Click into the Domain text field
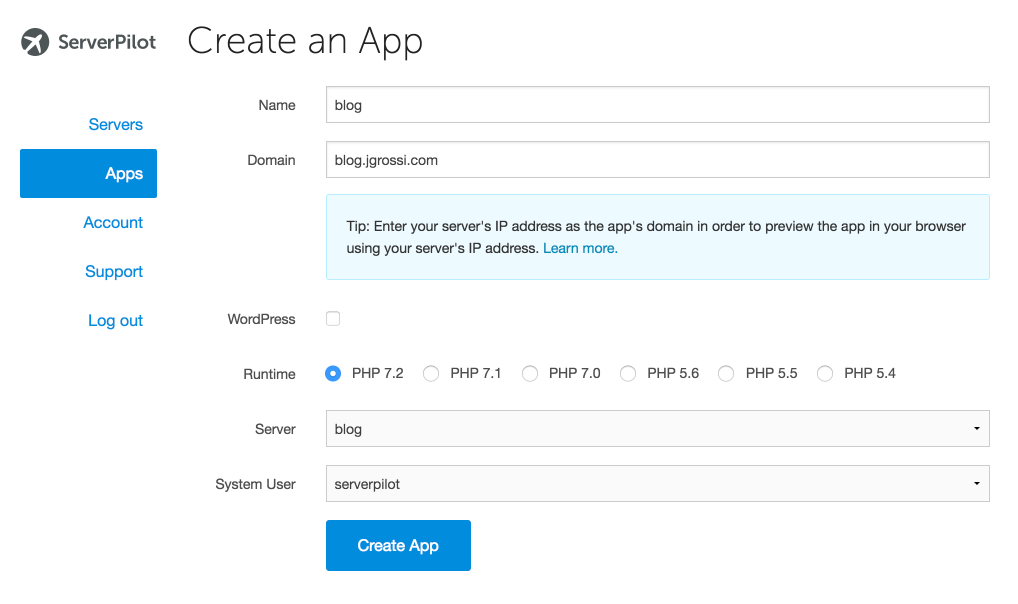 (x=658, y=160)
